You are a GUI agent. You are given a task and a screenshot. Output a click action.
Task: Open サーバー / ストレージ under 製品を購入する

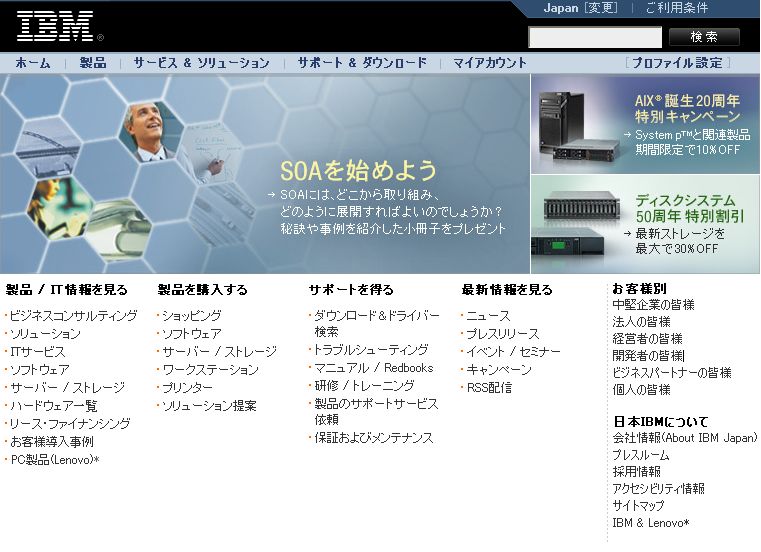(219, 352)
